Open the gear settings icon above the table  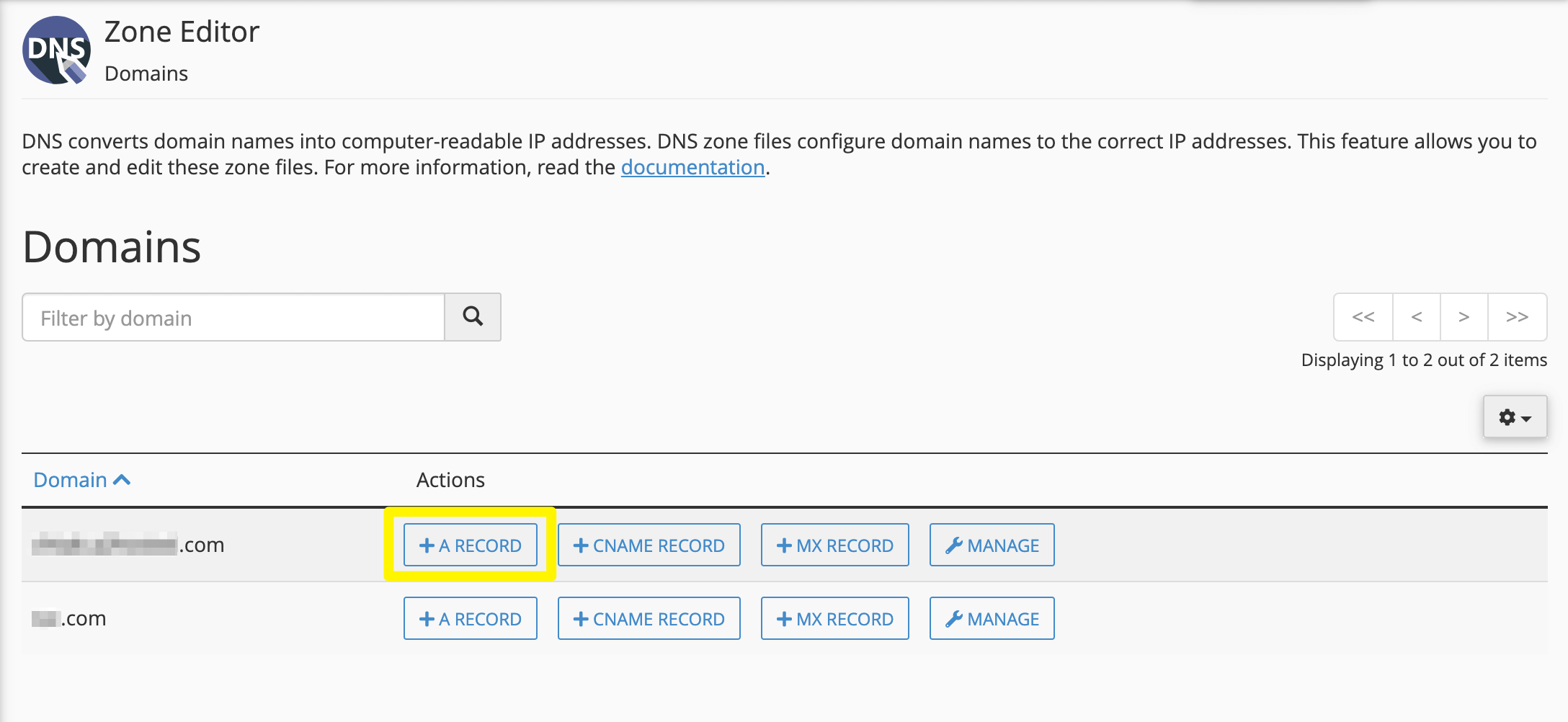tap(1508, 416)
